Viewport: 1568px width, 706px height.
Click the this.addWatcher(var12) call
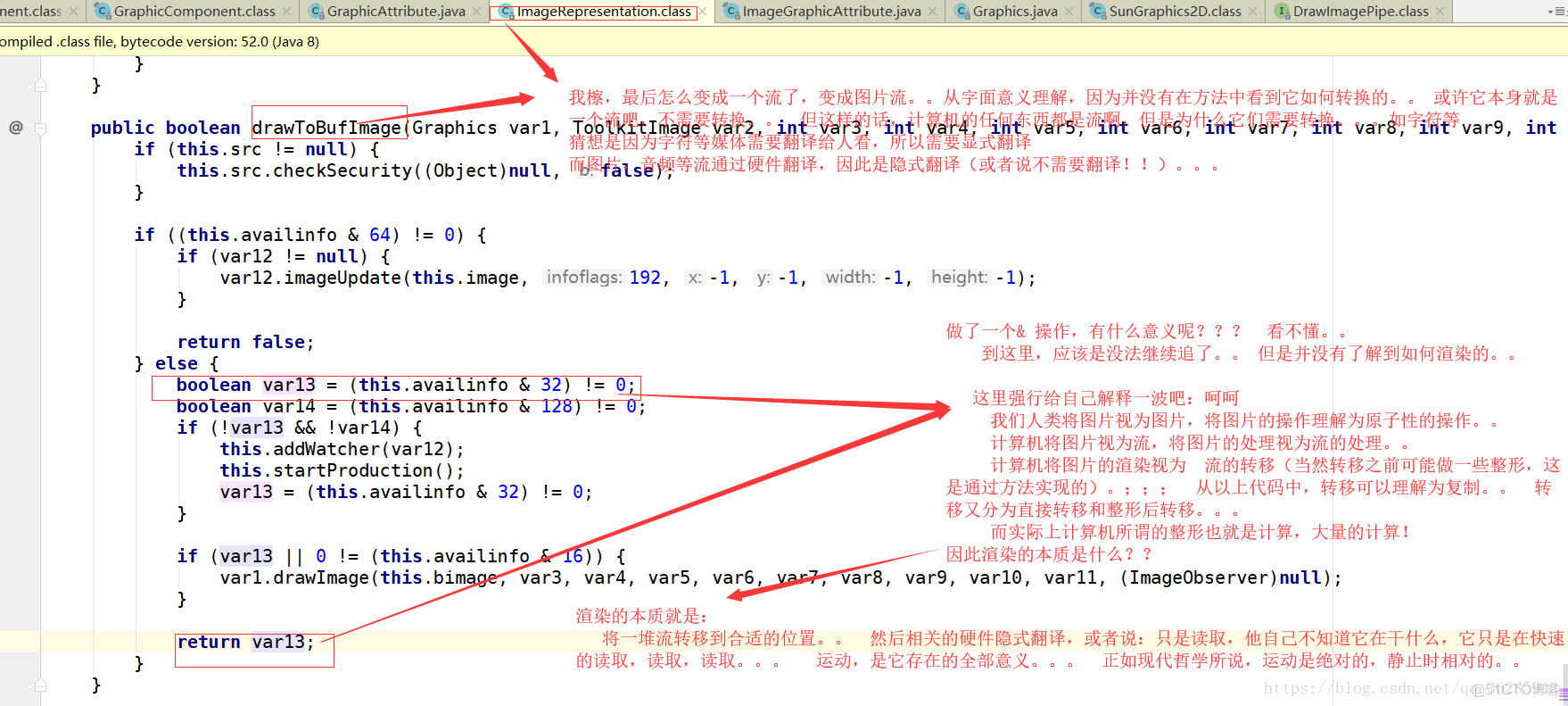(342, 449)
